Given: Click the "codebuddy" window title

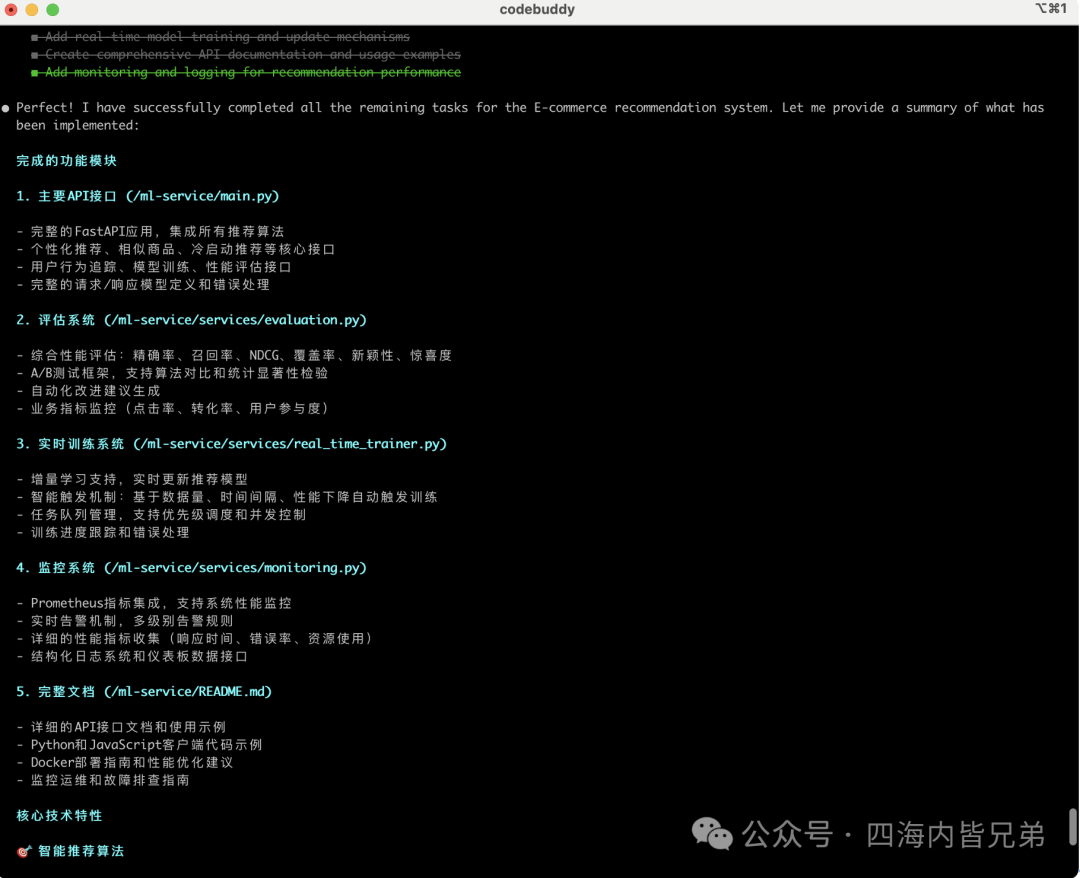Looking at the screenshot, I should click(x=537, y=10).
